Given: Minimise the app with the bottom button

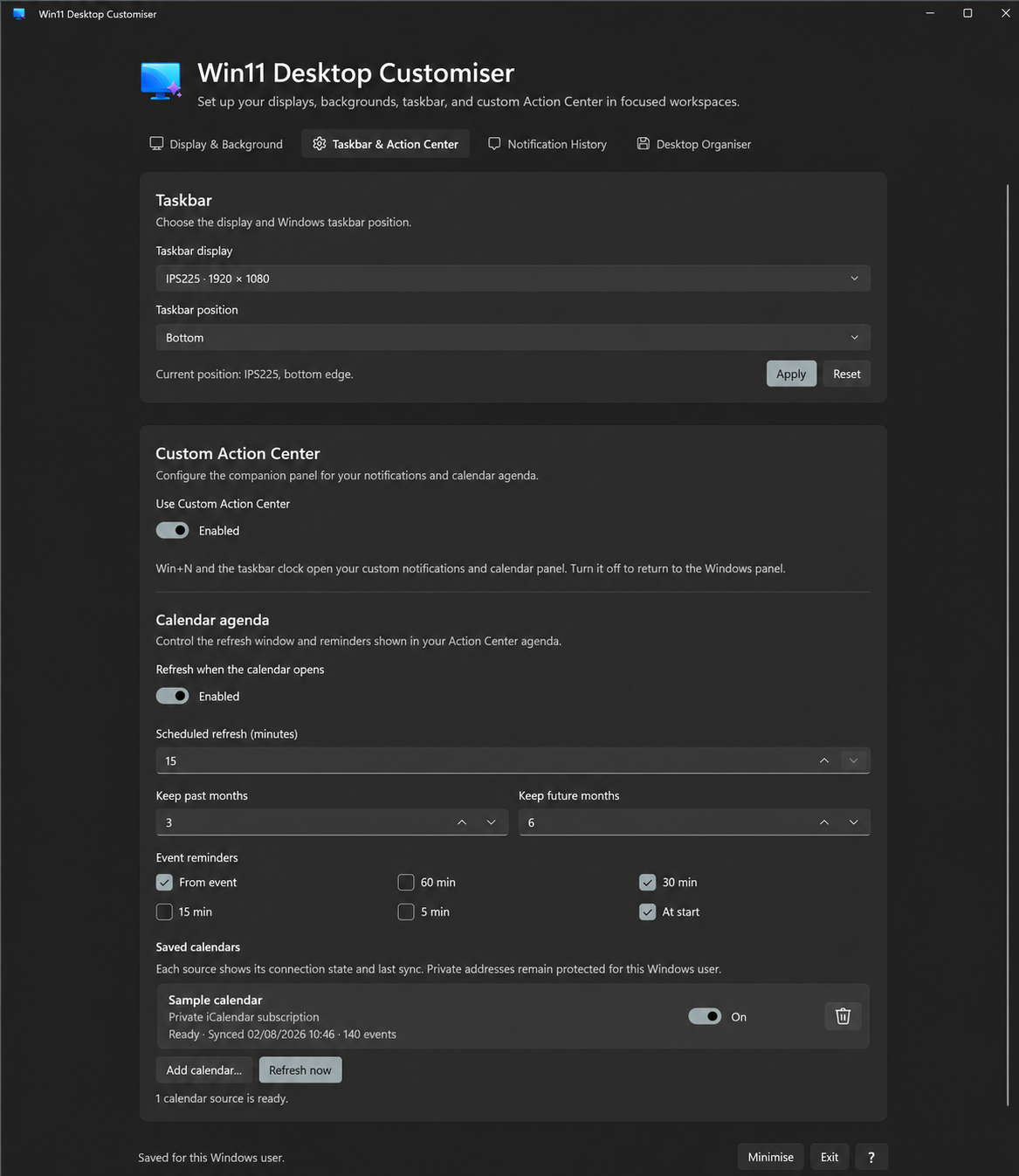Looking at the screenshot, I should coord(771,1157).
